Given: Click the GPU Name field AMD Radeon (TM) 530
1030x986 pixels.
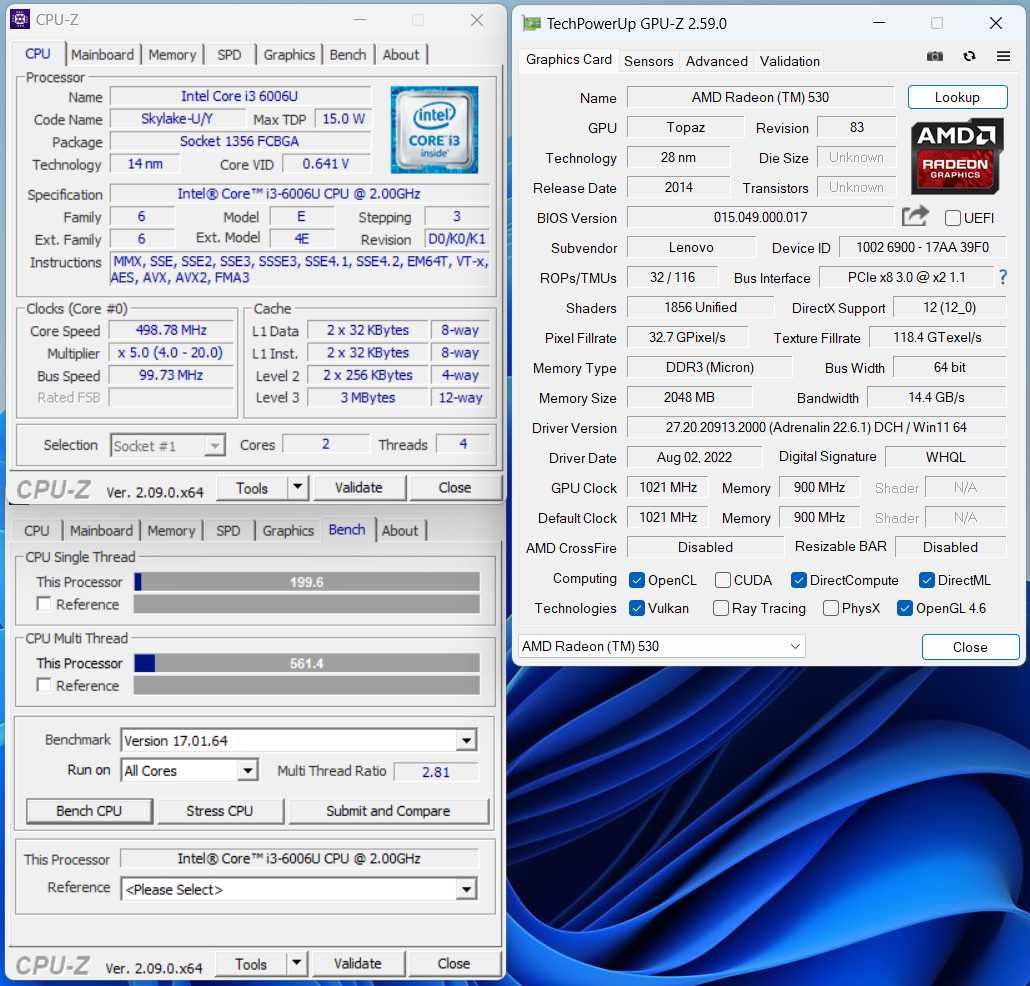Looking at the screenshot, I should 760,97.
